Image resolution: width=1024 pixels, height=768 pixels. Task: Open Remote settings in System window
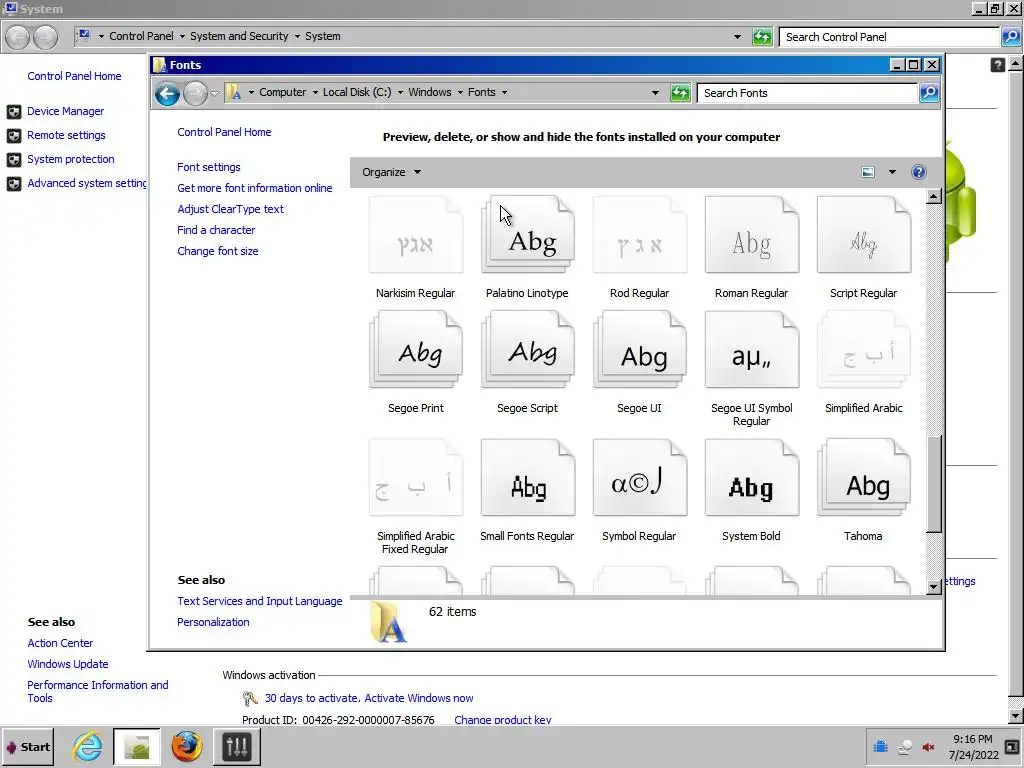tap(66, 135)
